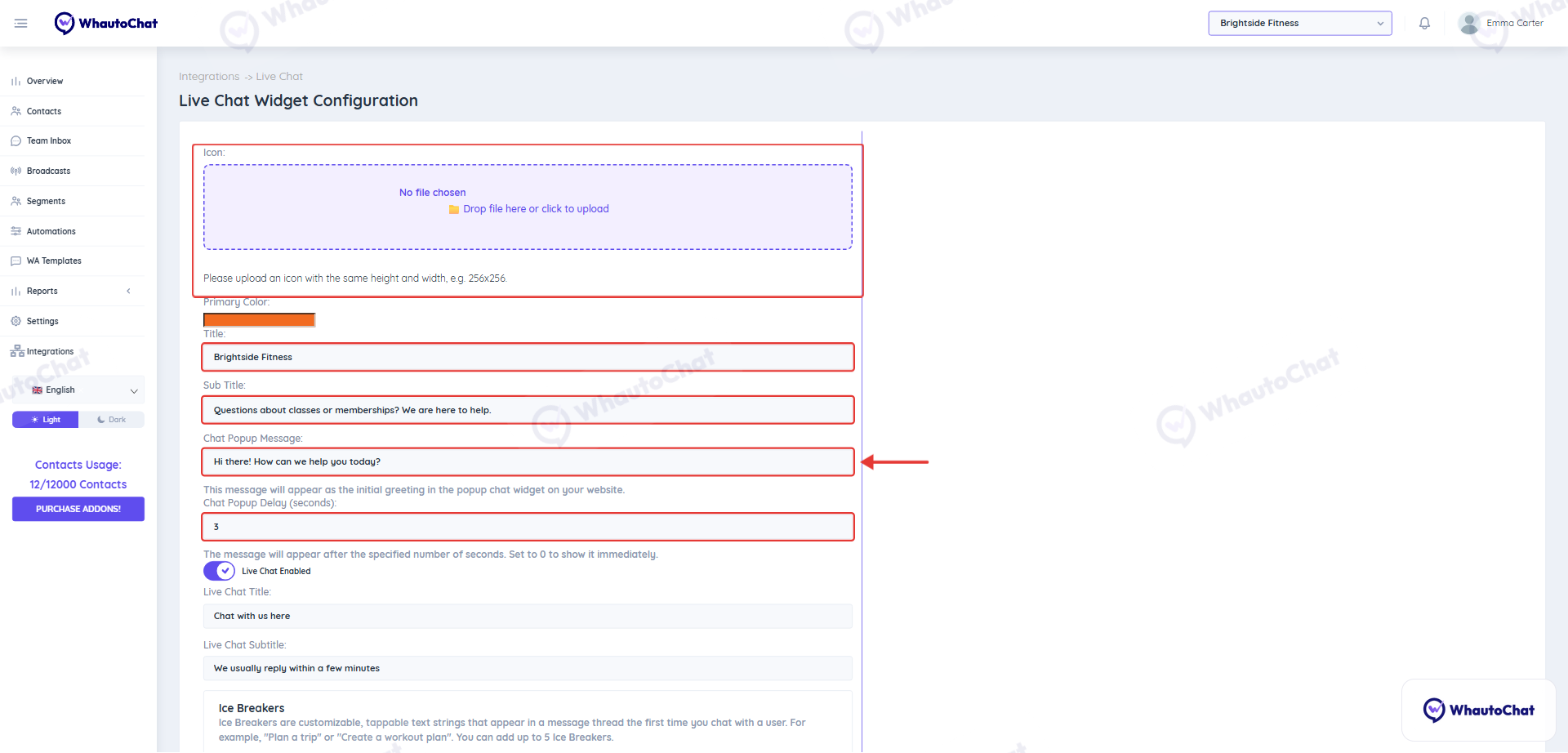Image resolution: width=1568 pixels, height=753 pixels.
Task: Click the Integrations network icon
Action: [x=17, y=351]
